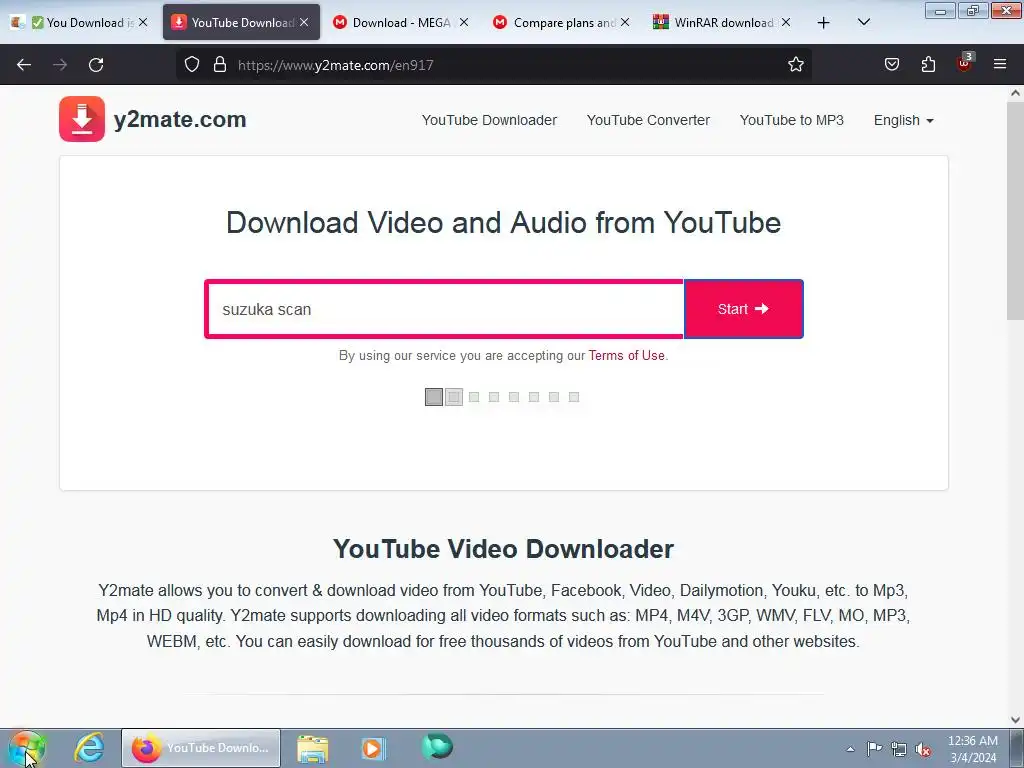The height and width of the screenshot is (768, 1024).
Task: Open the uBlock extension icon with badge
Action: click(965, 63)
